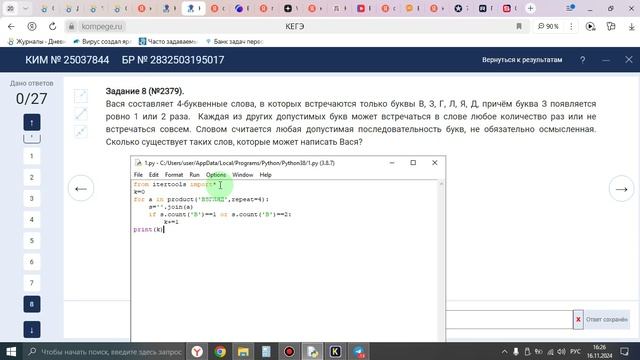
Task: Open the 'Часто задаваемые' bookmark
Action: tap(168, 41)
